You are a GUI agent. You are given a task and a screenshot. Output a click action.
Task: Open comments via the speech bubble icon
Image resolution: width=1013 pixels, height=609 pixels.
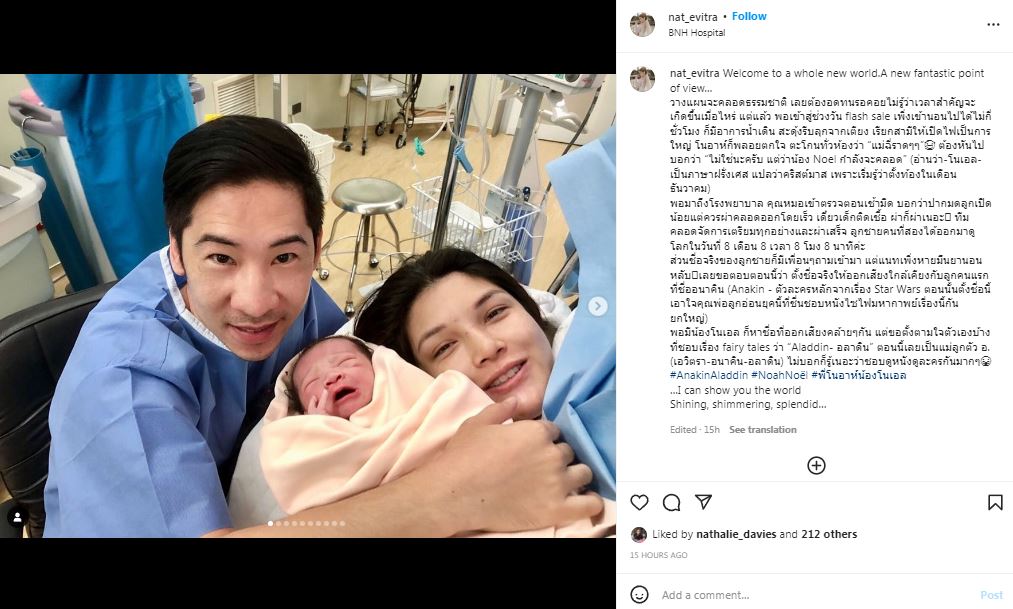tap(671, 502)
